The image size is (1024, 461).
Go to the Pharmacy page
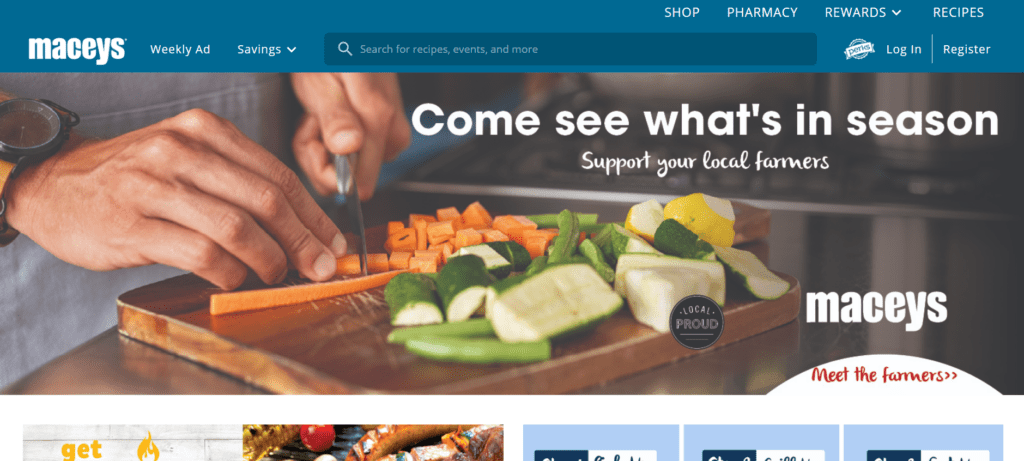(762, 12)
